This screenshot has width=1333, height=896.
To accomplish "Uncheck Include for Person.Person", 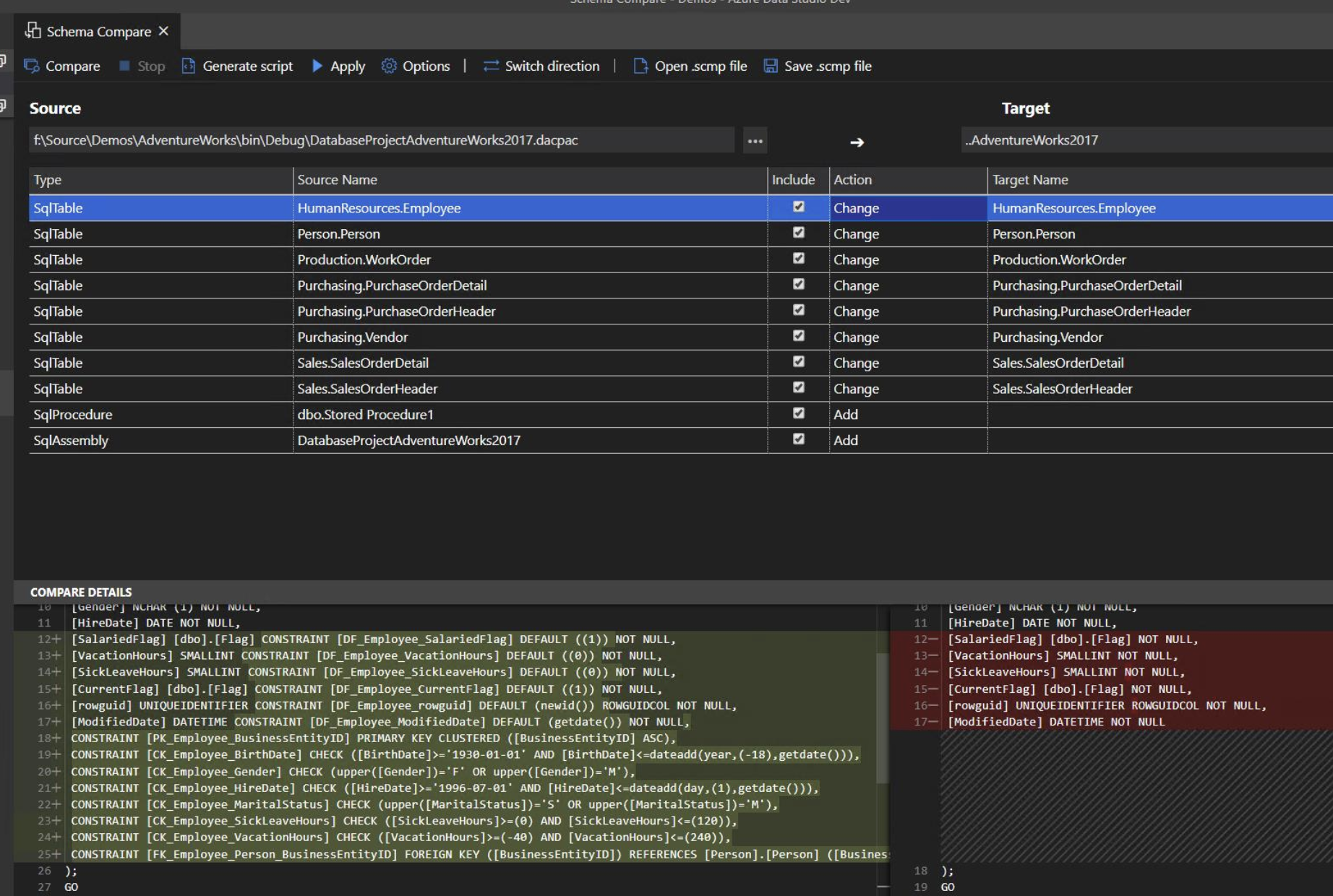I will pyautogui.click(x=798, y=233).
